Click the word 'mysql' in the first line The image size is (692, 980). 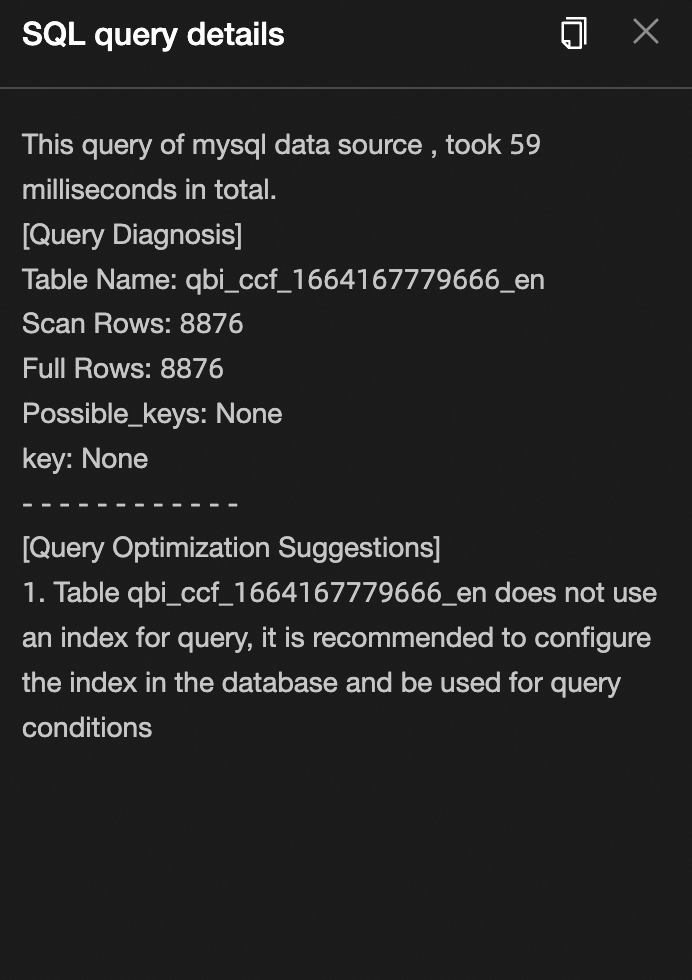(x=229, y=146)
